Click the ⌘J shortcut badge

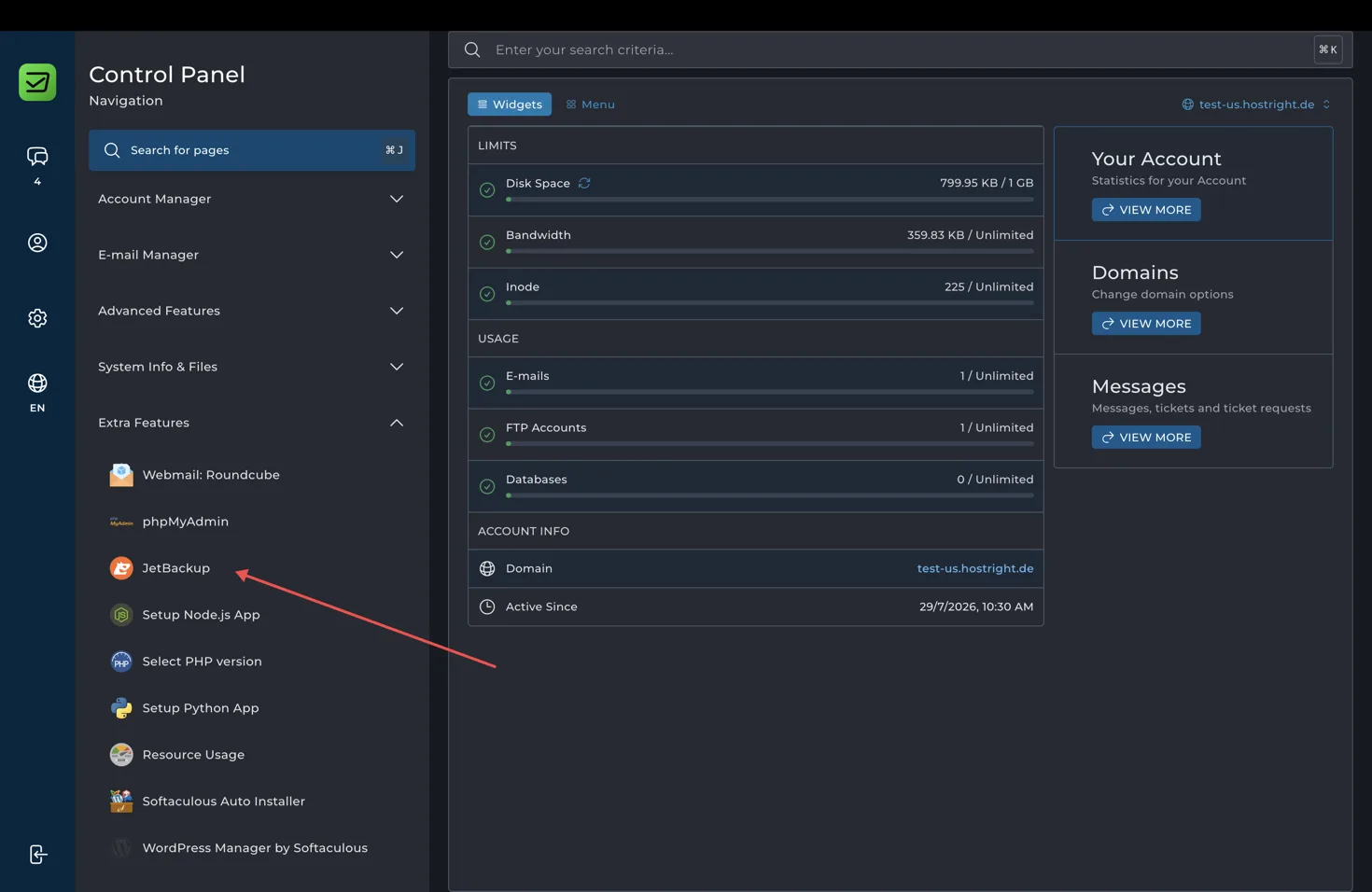tap(395, 150)
